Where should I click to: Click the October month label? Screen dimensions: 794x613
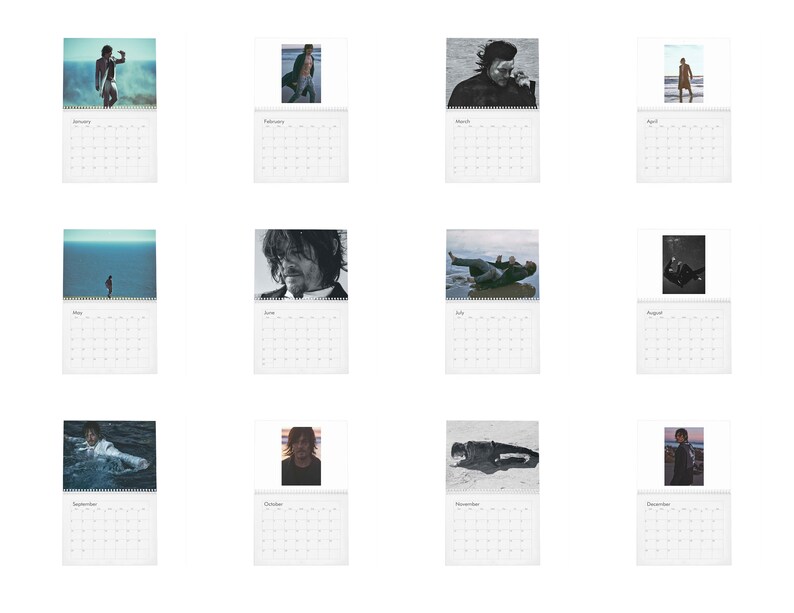[273, 504]
